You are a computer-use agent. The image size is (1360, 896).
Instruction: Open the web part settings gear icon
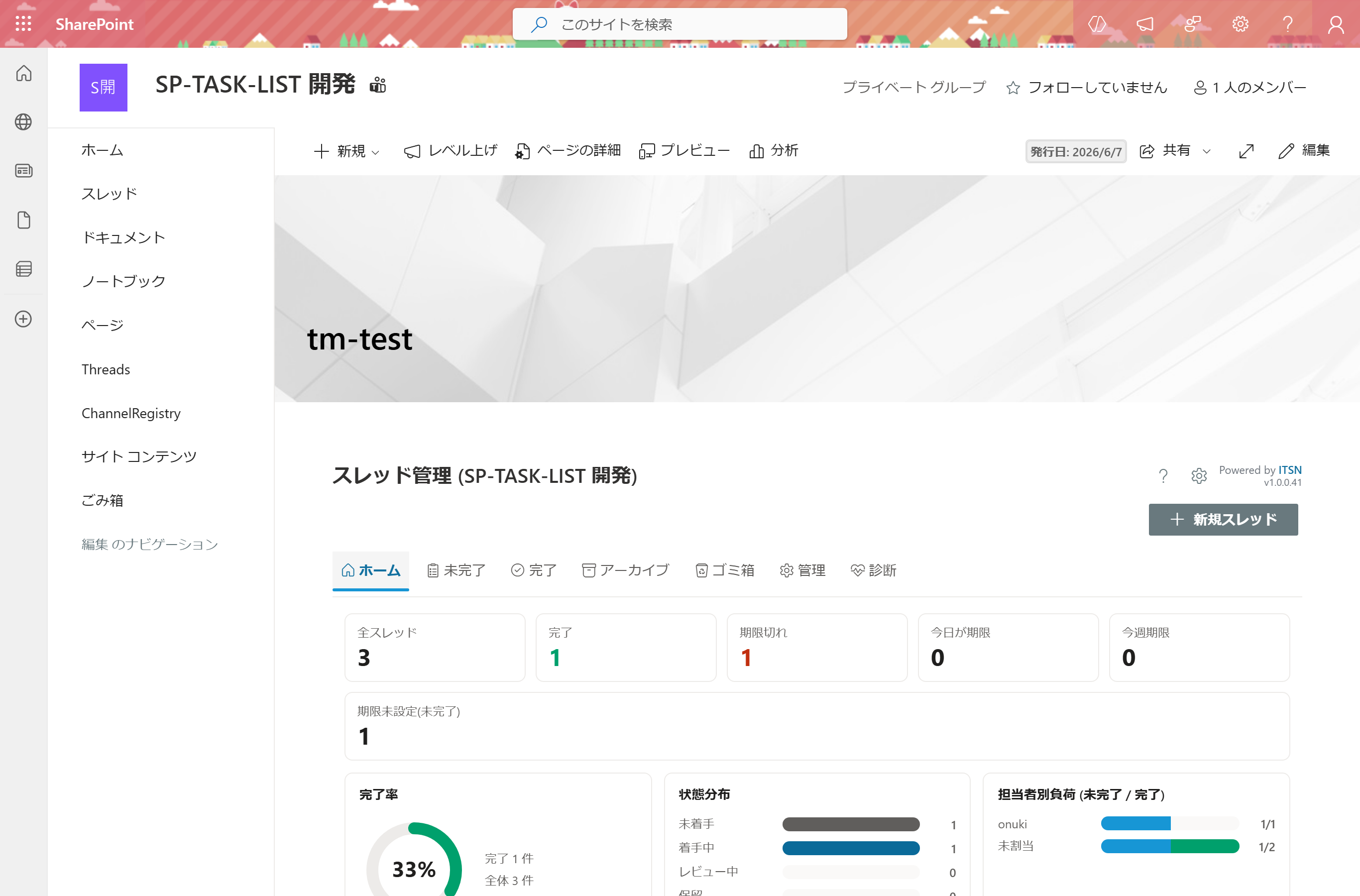click(1199, 476)
